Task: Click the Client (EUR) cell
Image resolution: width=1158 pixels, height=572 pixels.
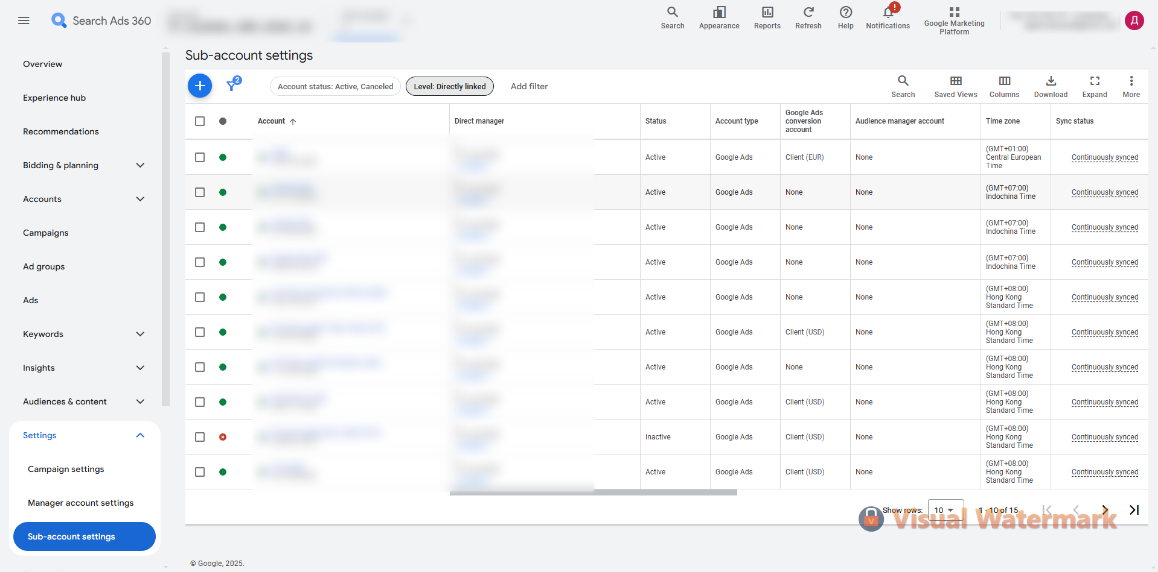Action: click(804, 157)
